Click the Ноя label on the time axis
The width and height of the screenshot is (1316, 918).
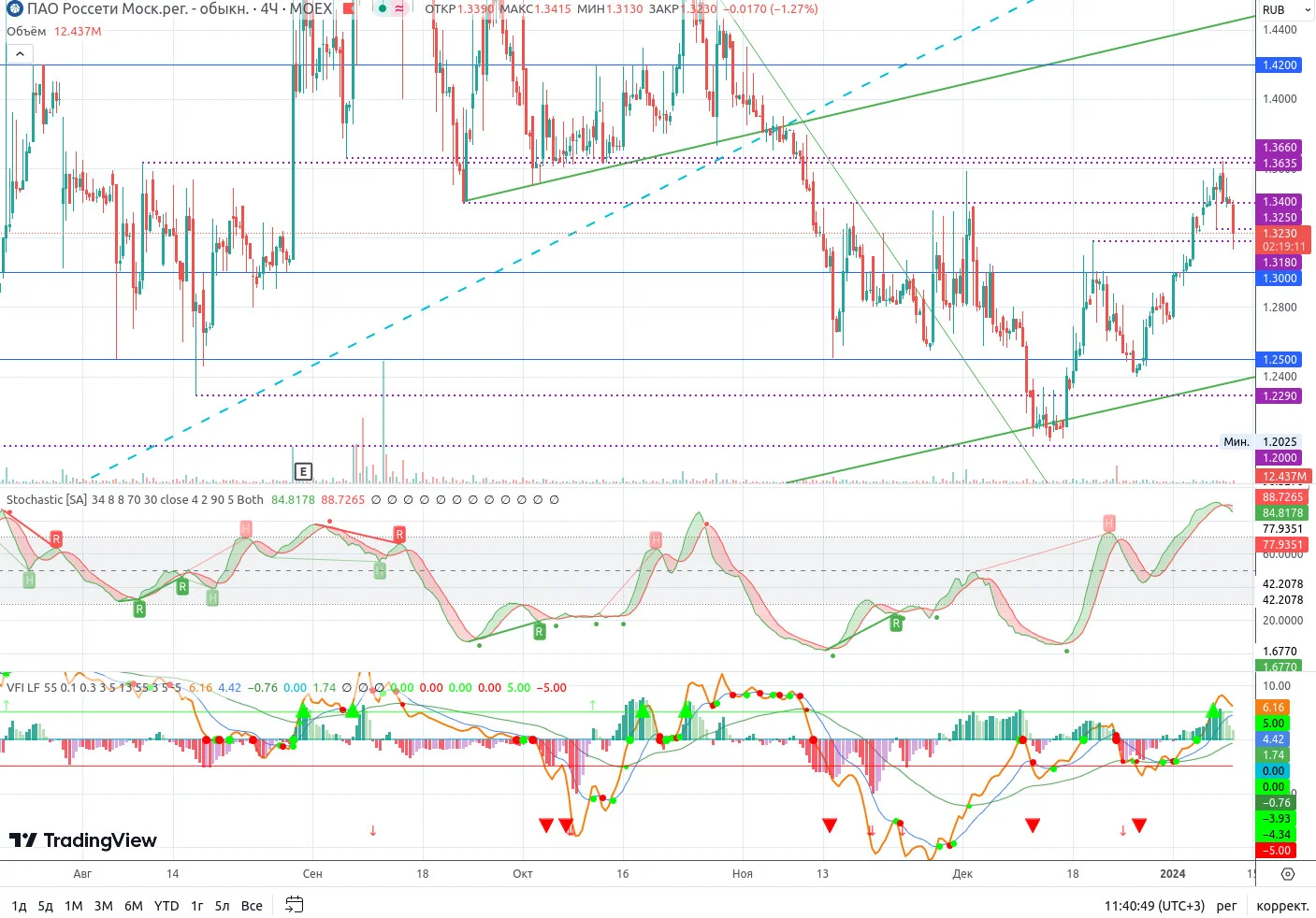coord(743,874)
